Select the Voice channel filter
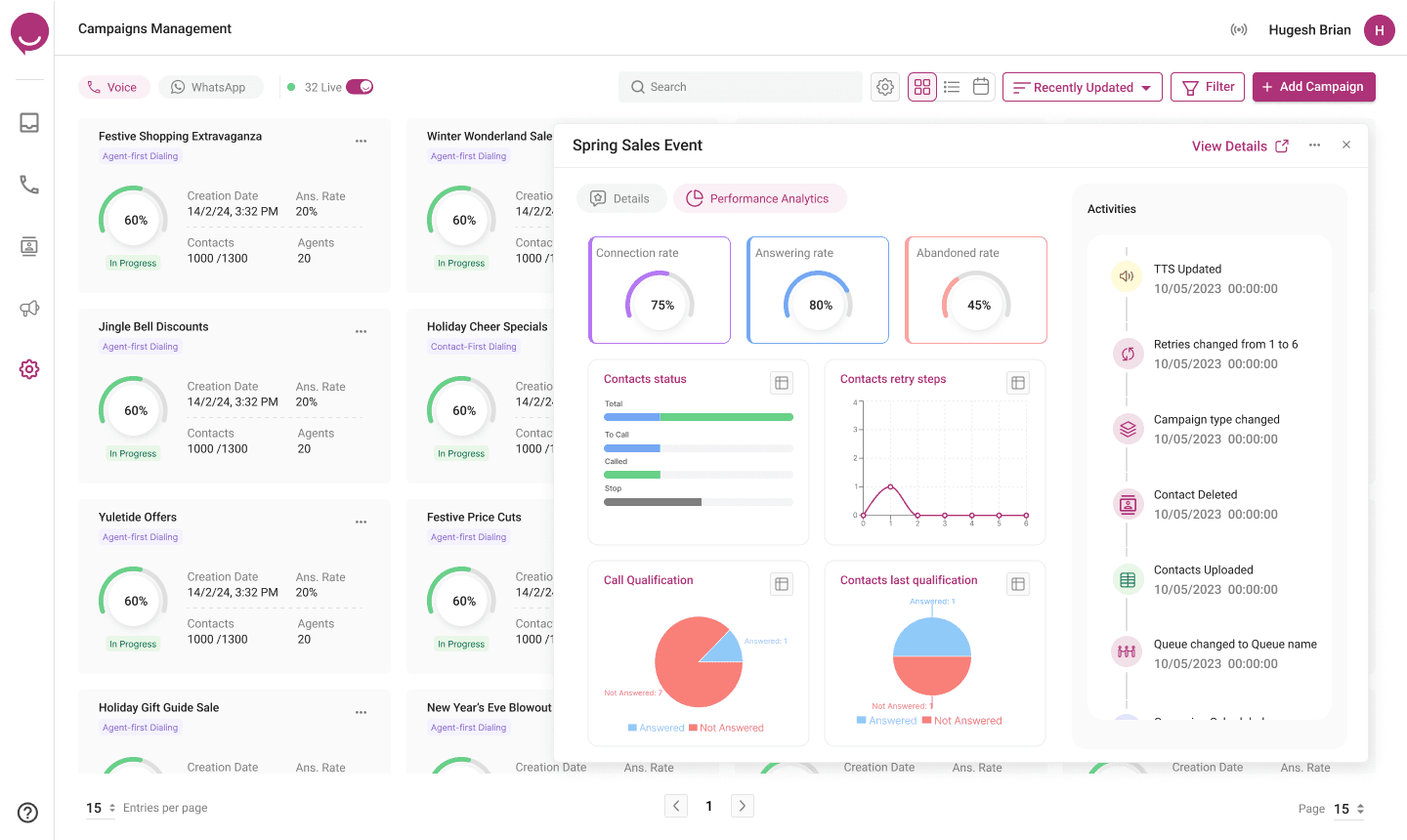Image resolution: width=1407 pixels, height=840 pixels. coord(113,87)
